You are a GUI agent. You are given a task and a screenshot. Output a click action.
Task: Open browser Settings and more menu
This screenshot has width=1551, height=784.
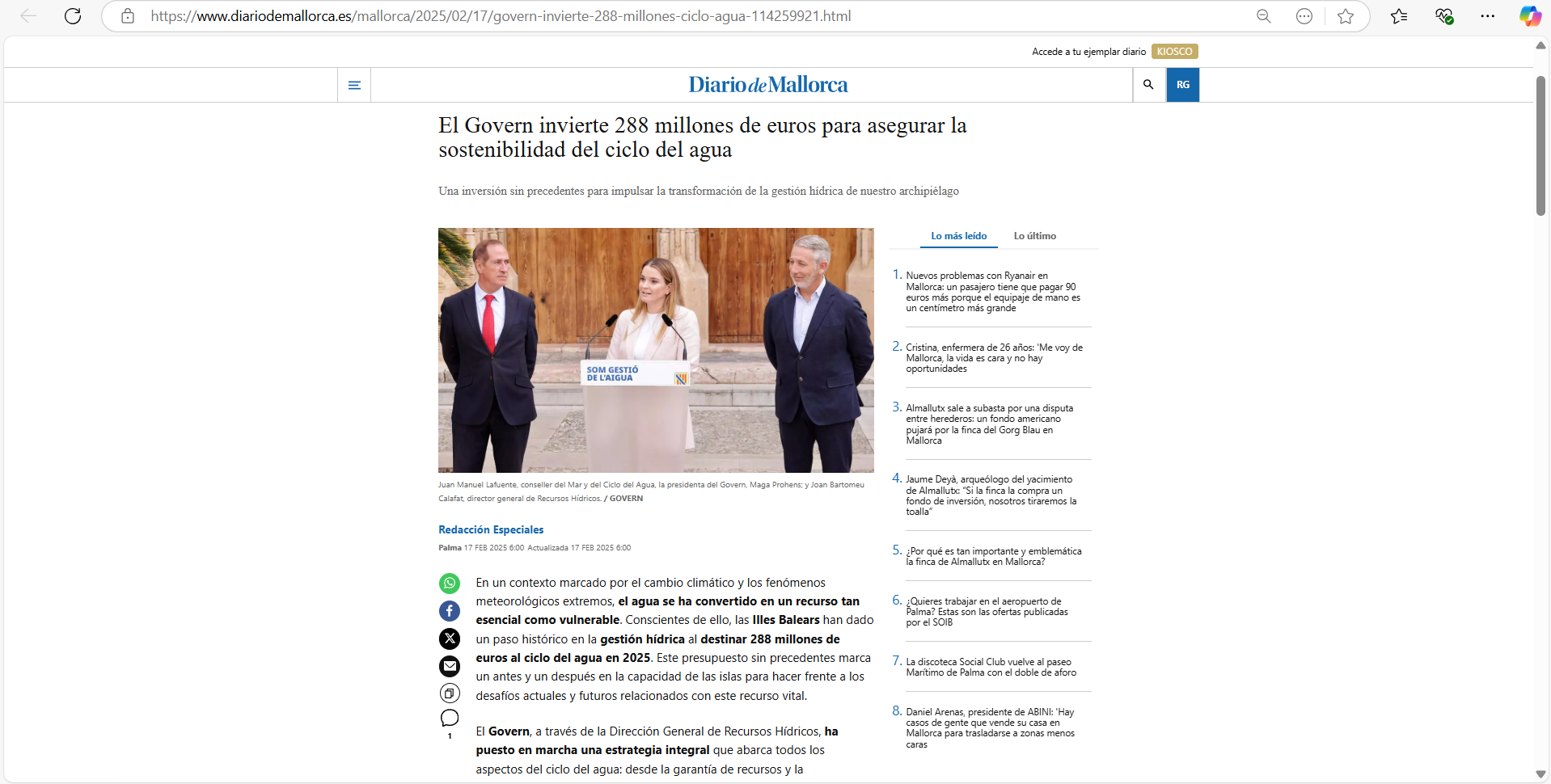pyautogui.click(x=1487, y=16)
